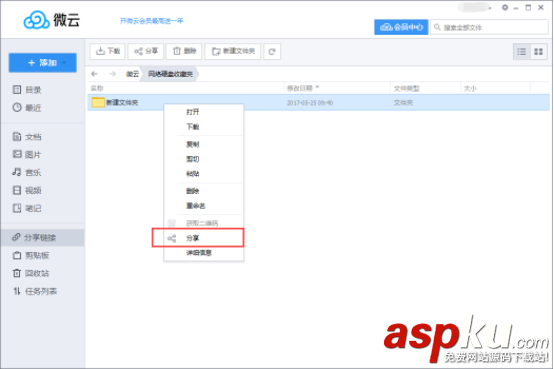Filter by 音乐 music

tap(27, 172)
